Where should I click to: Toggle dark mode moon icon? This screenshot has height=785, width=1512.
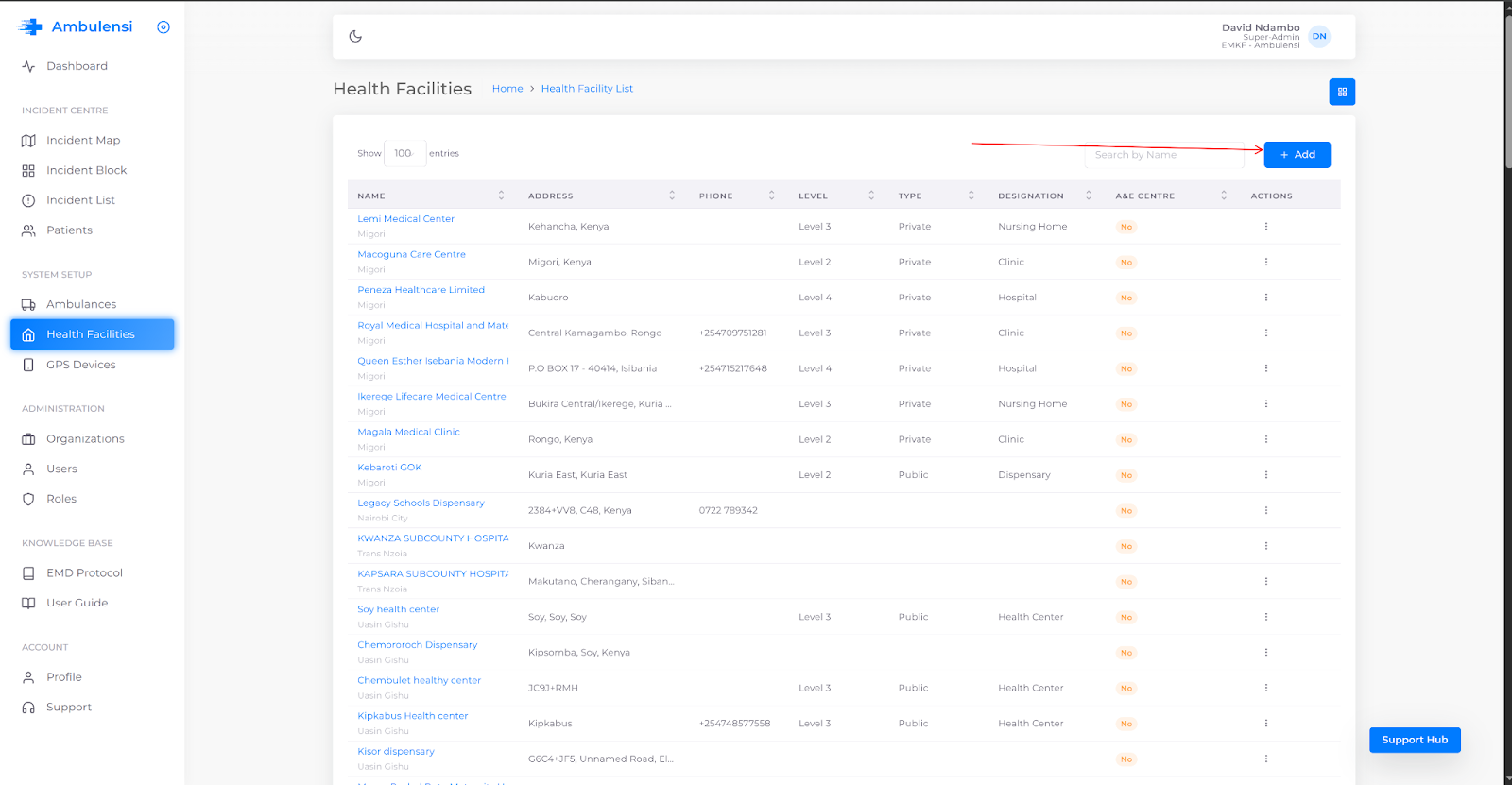click(x=355, y=37)
